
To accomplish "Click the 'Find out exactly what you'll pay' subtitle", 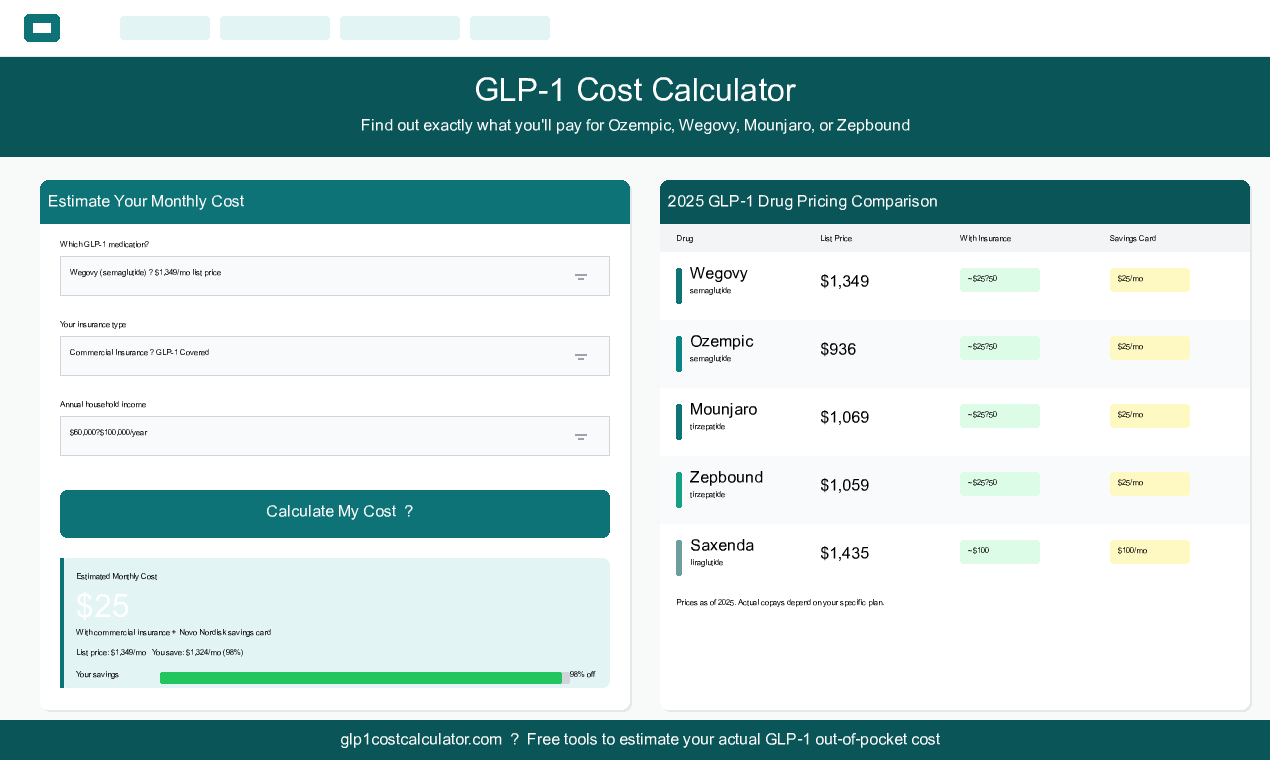I will point(635,126).
